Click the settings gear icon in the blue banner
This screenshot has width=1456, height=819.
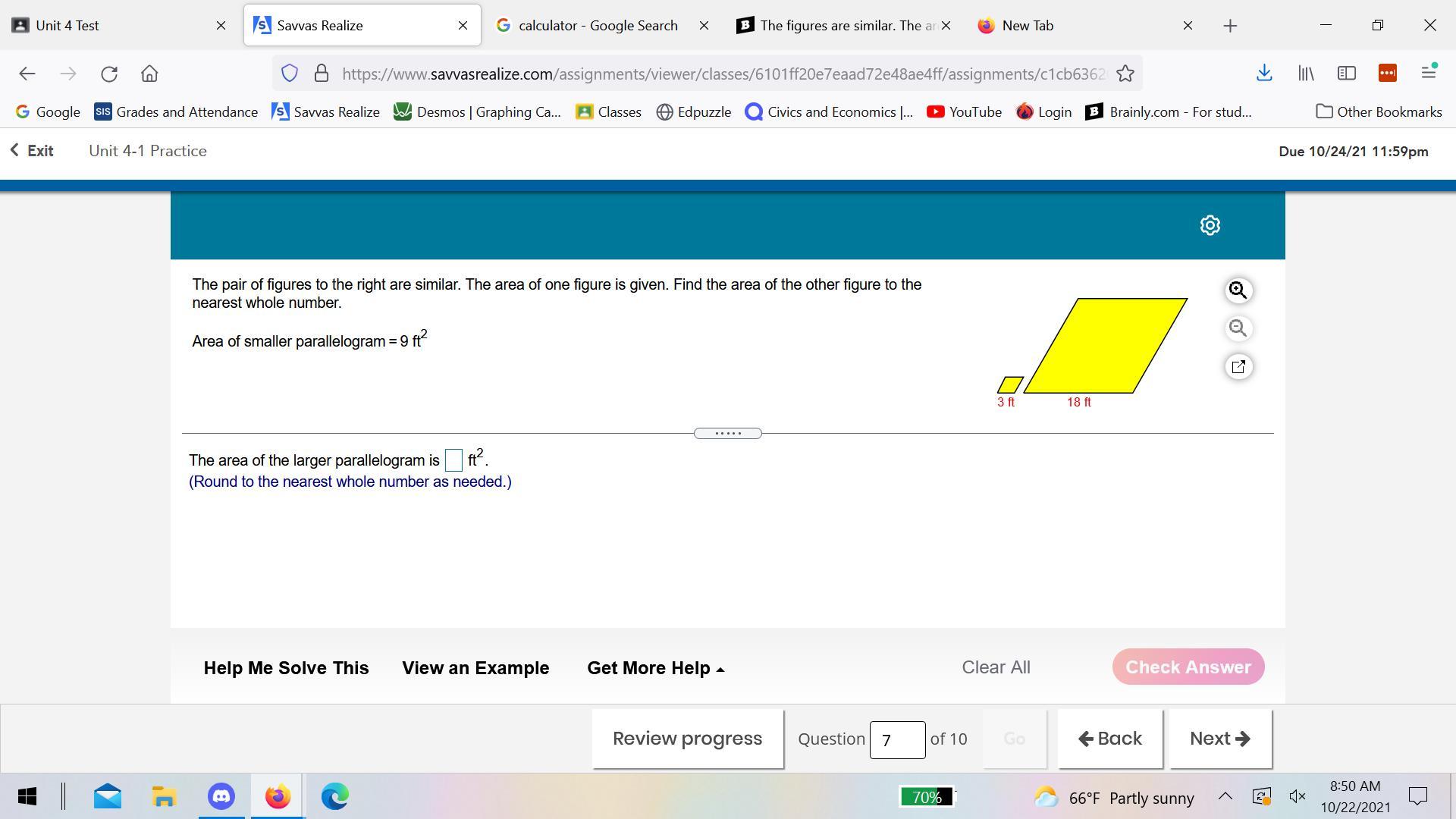pos(1210,225)
